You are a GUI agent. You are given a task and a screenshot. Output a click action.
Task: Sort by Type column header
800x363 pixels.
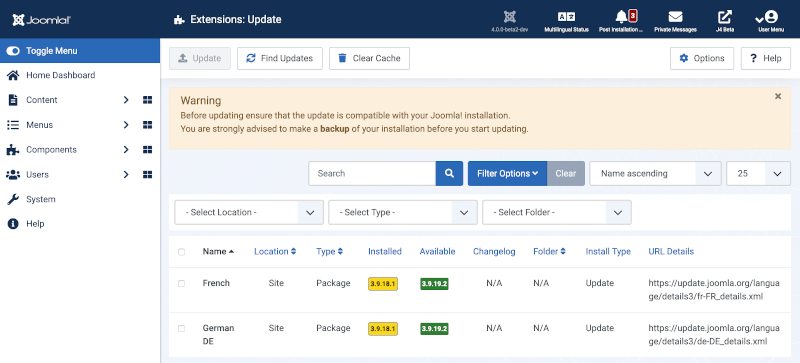330,252
